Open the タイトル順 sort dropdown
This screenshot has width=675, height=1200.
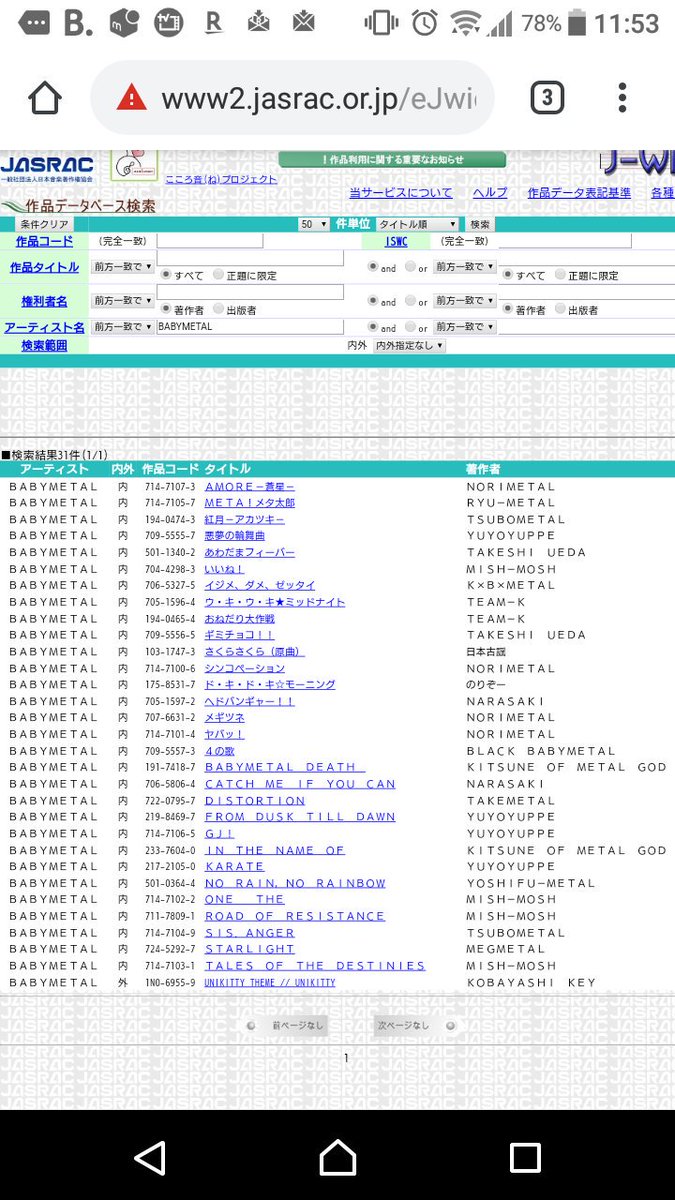pyautogui.click(x=417, y=225)
